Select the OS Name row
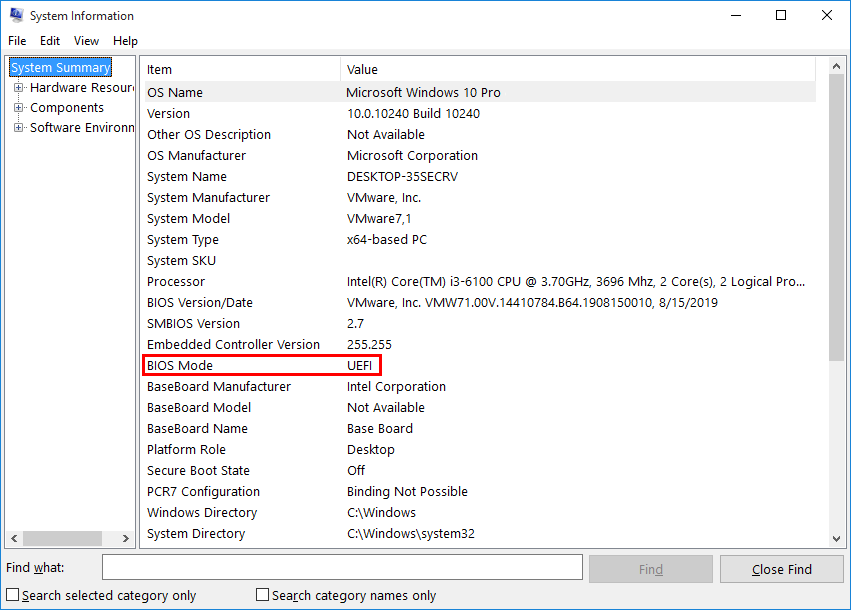851x610 pixels. click(480, 92)
